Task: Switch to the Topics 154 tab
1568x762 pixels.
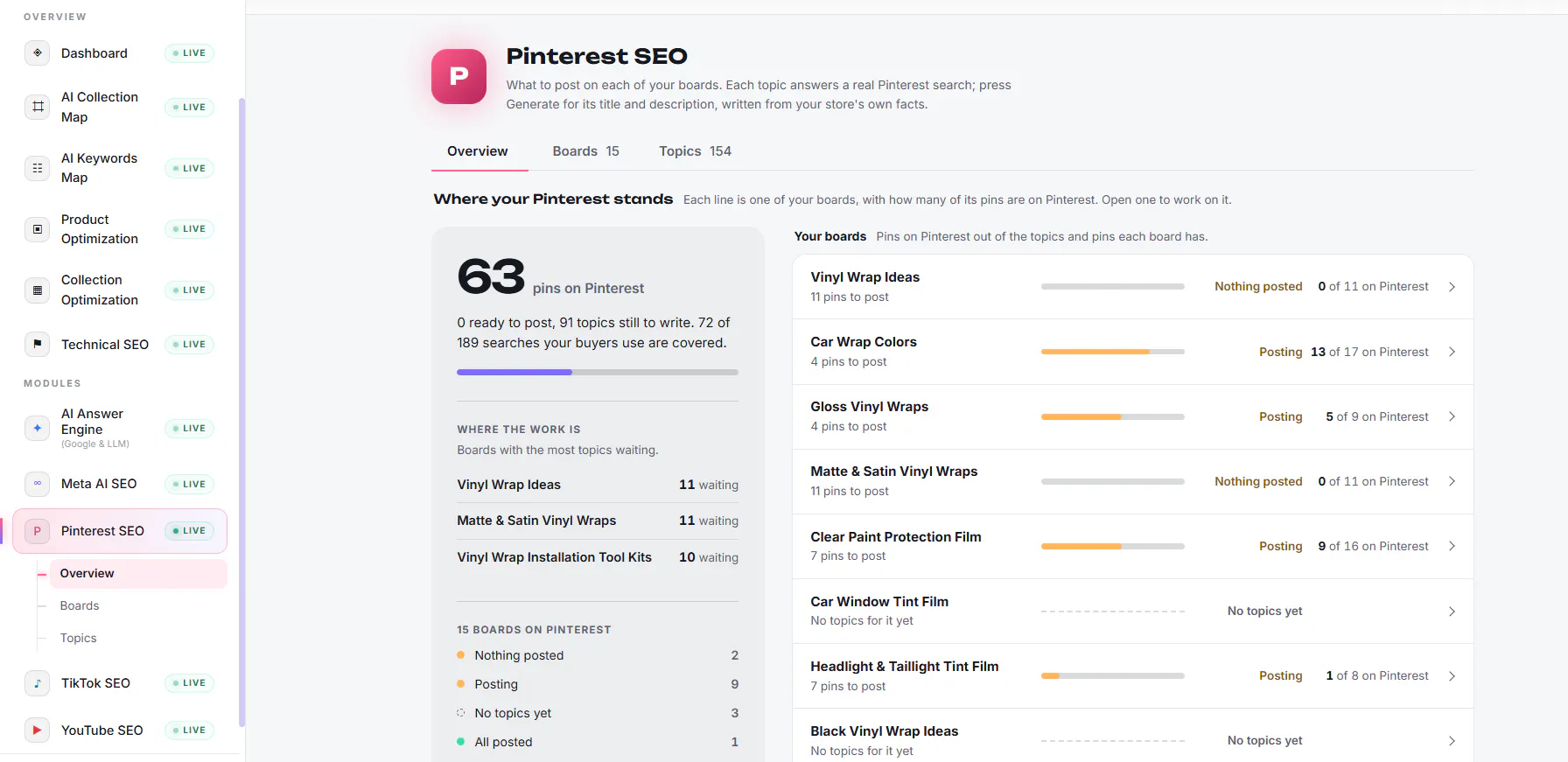Action: click(x=695, y=151)
